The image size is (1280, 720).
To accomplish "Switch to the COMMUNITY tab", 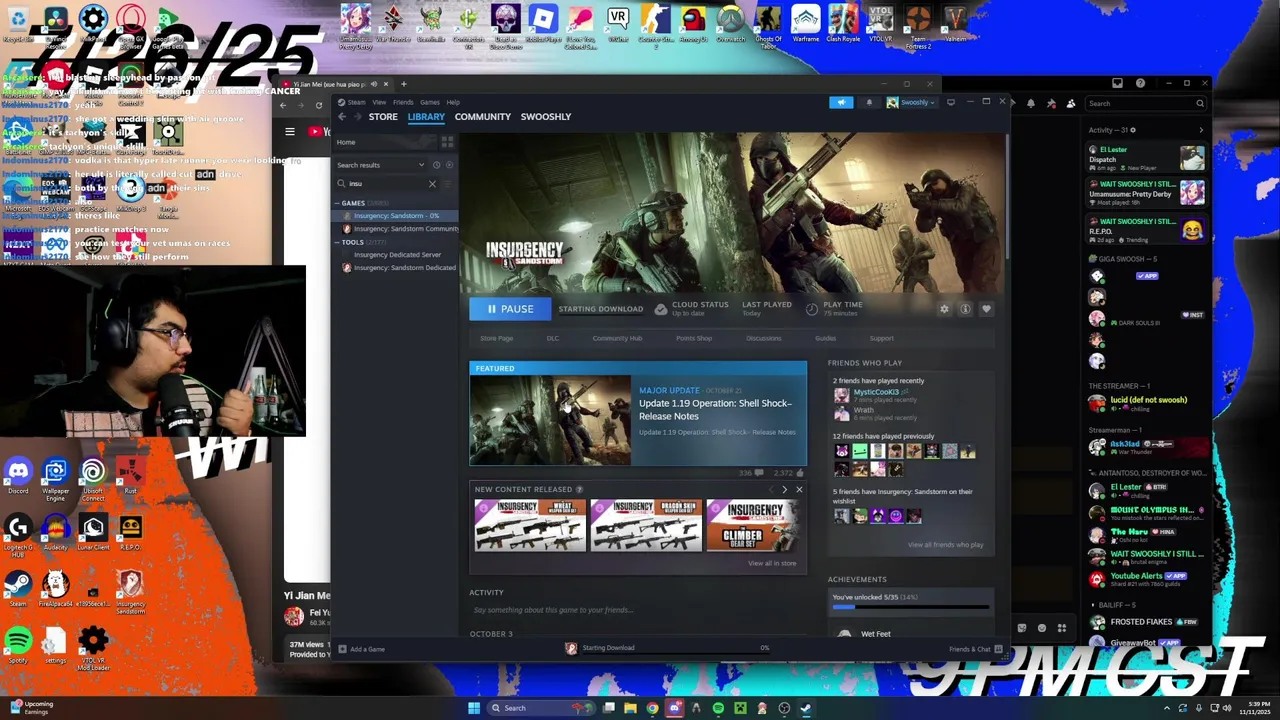I will (482, 117).
